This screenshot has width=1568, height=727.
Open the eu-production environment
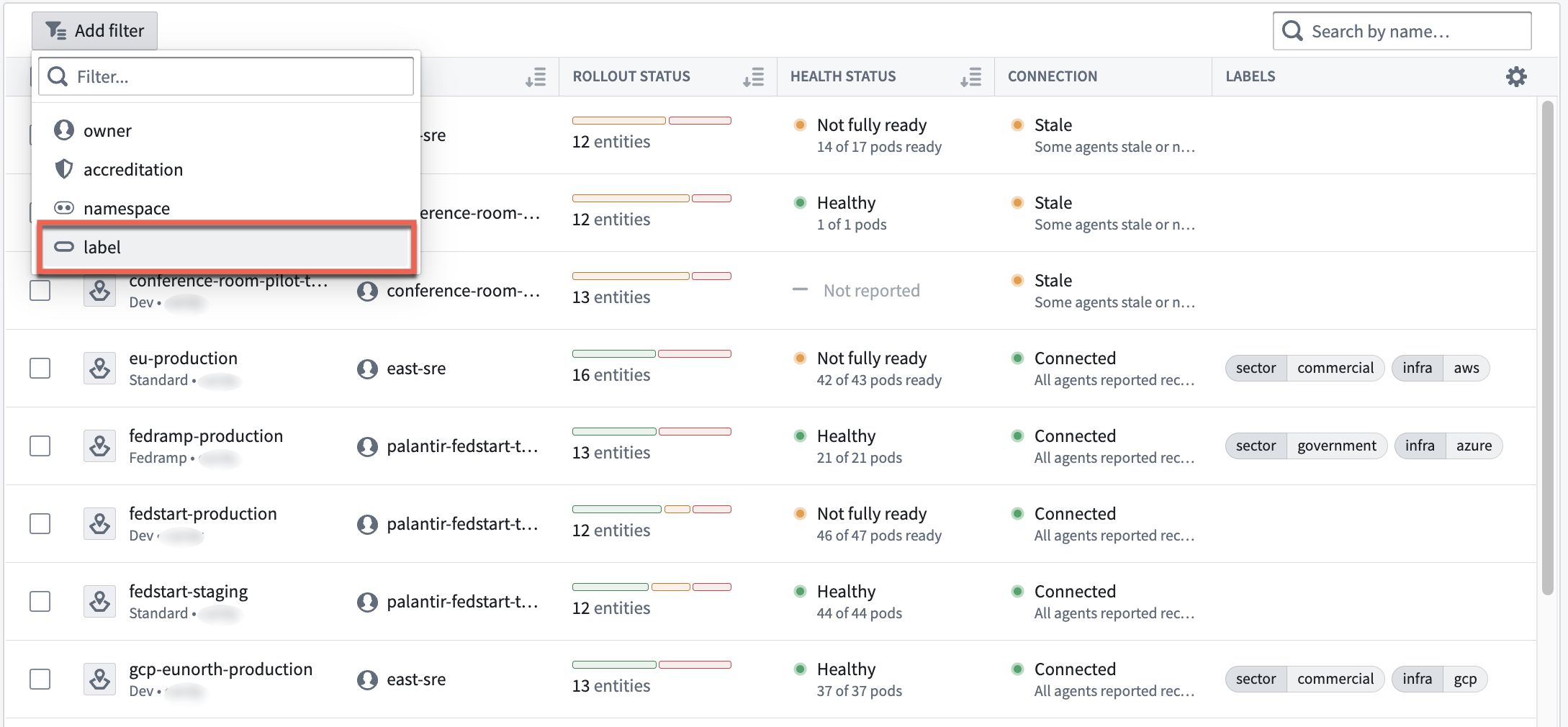pos(183,358)
